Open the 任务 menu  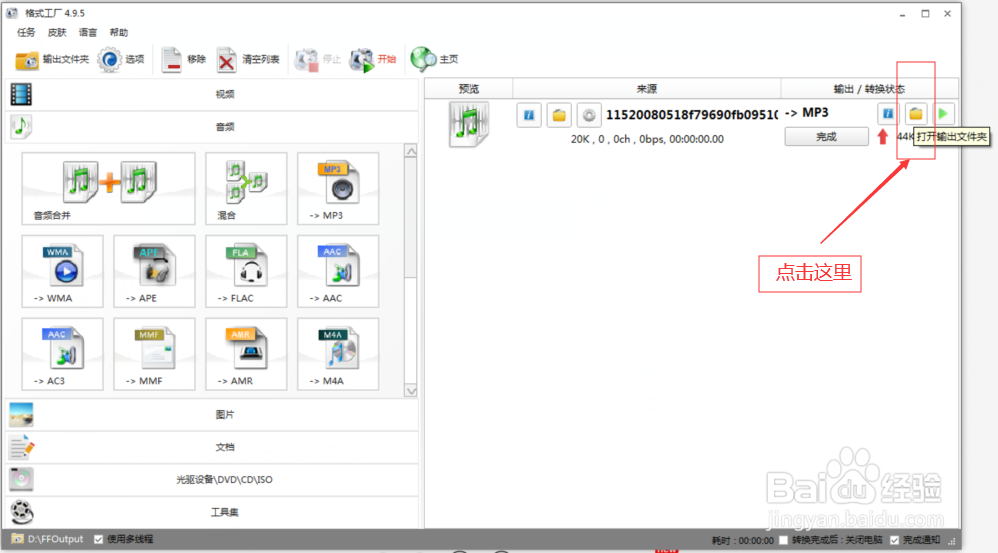[x=26, y=32]
